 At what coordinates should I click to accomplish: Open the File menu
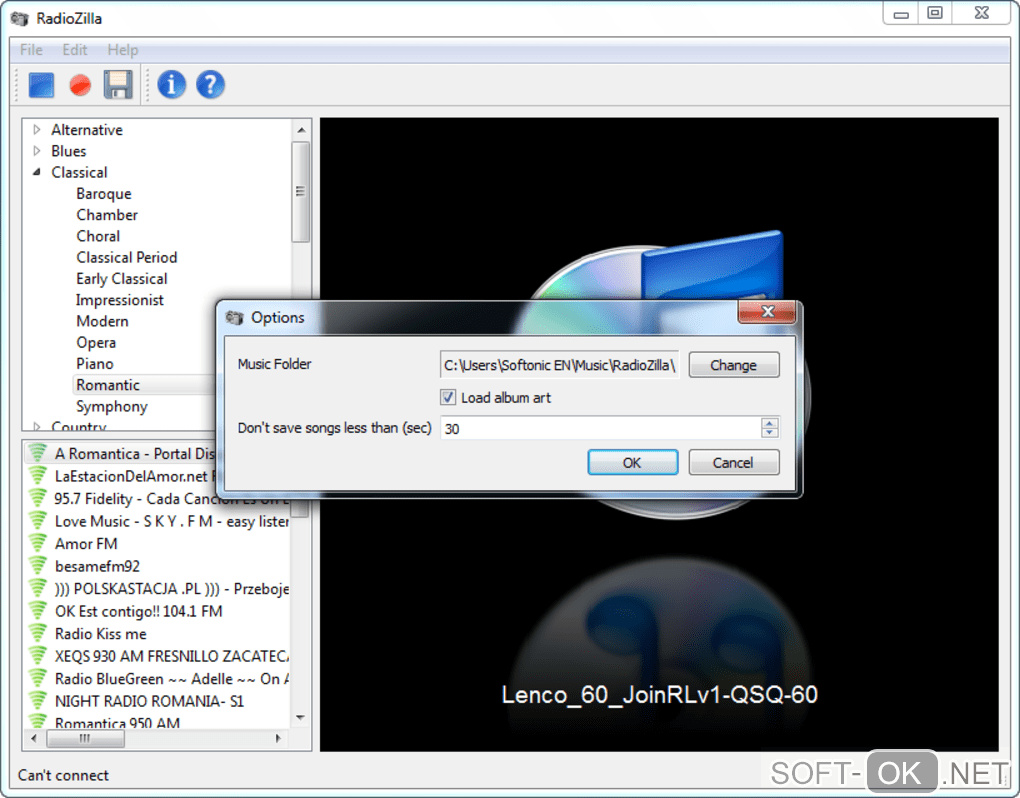(31, 50)
